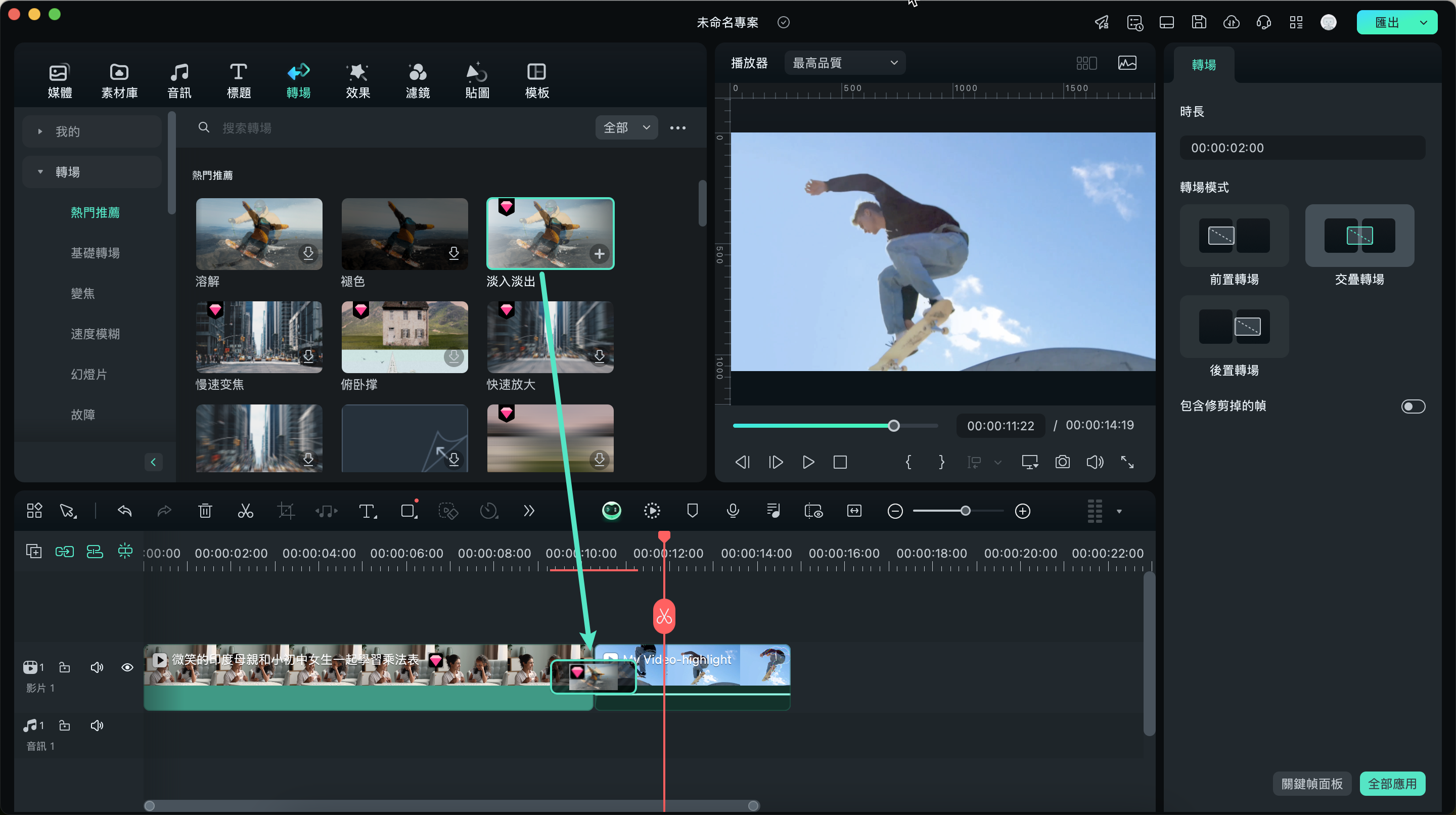This screenshot has height=815, width=1456.
Task: Click the 匯出 export button
Action: tap(1387, 23)
